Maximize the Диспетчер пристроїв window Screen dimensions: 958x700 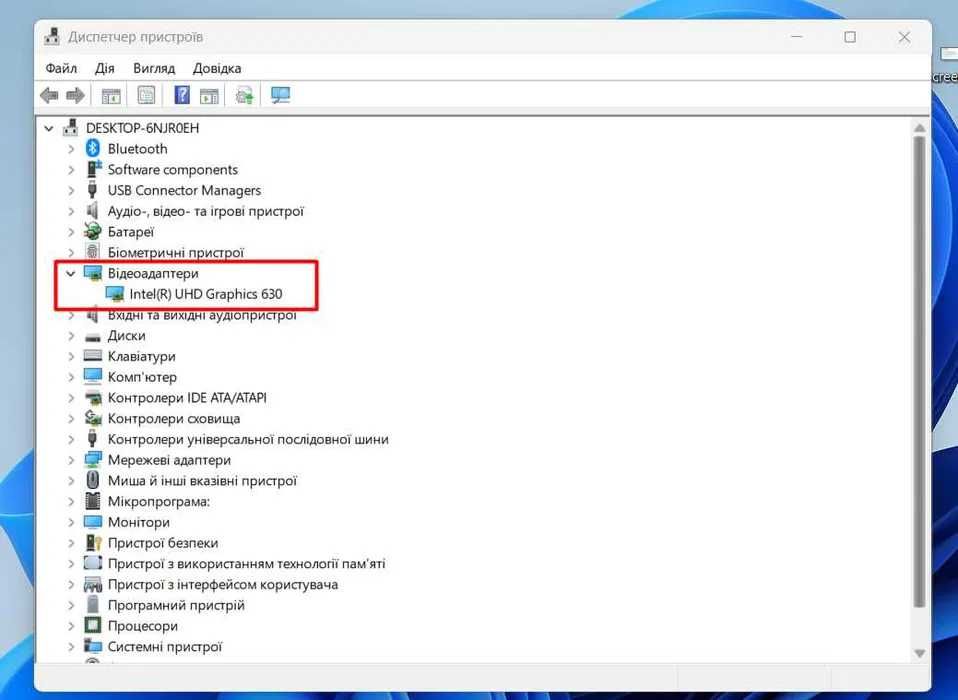pos(850,37)
